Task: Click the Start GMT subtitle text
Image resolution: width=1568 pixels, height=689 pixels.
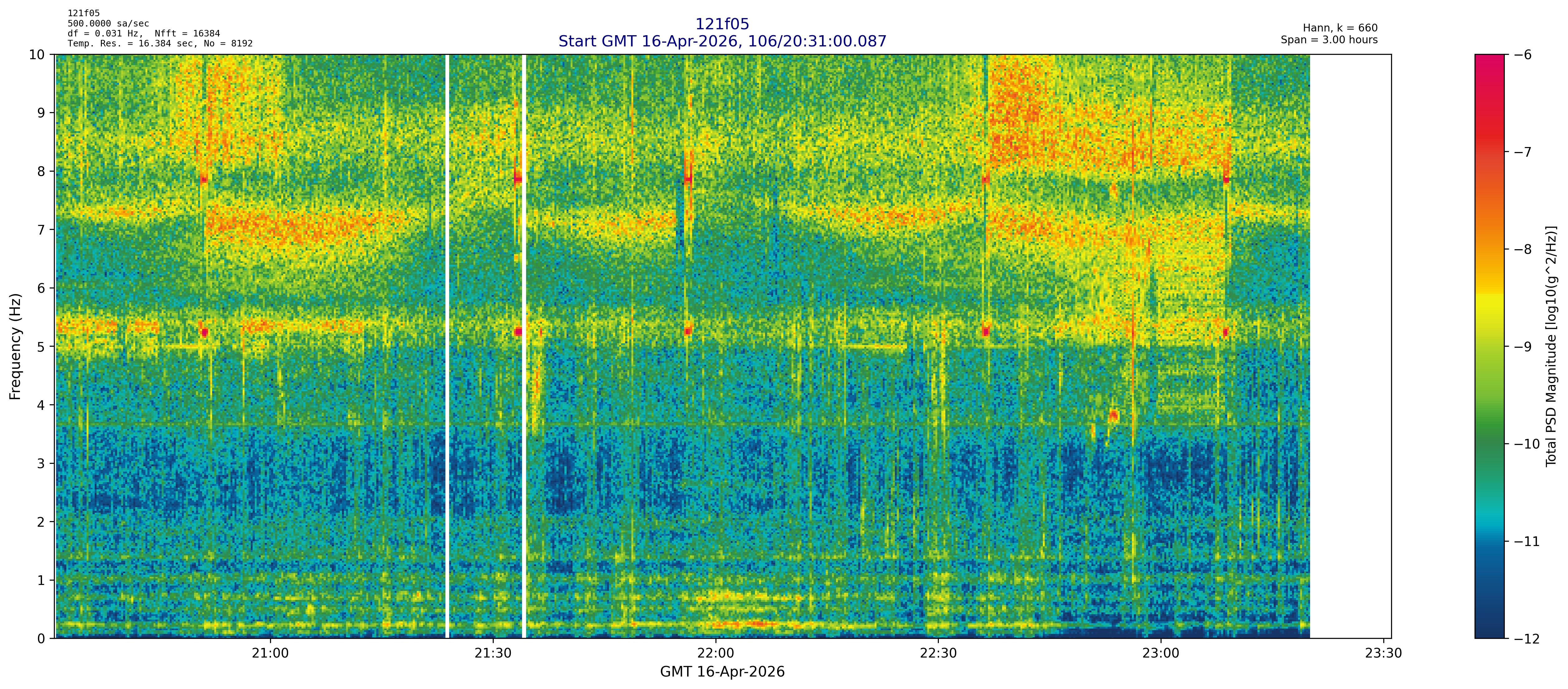Action: [x=722, y=41]
